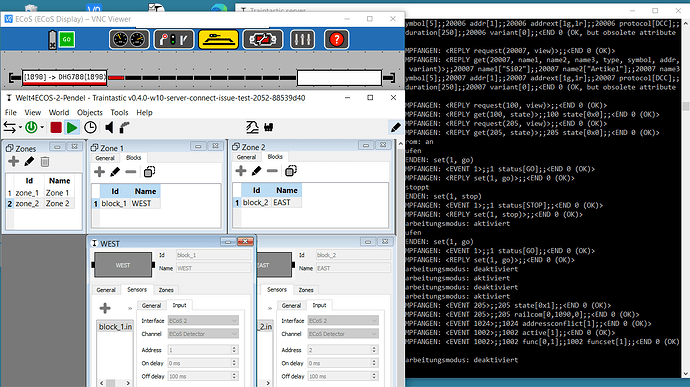690x387 pixels.
Task: Edit block pencil in Zone 2 panel
Action: 256,171
